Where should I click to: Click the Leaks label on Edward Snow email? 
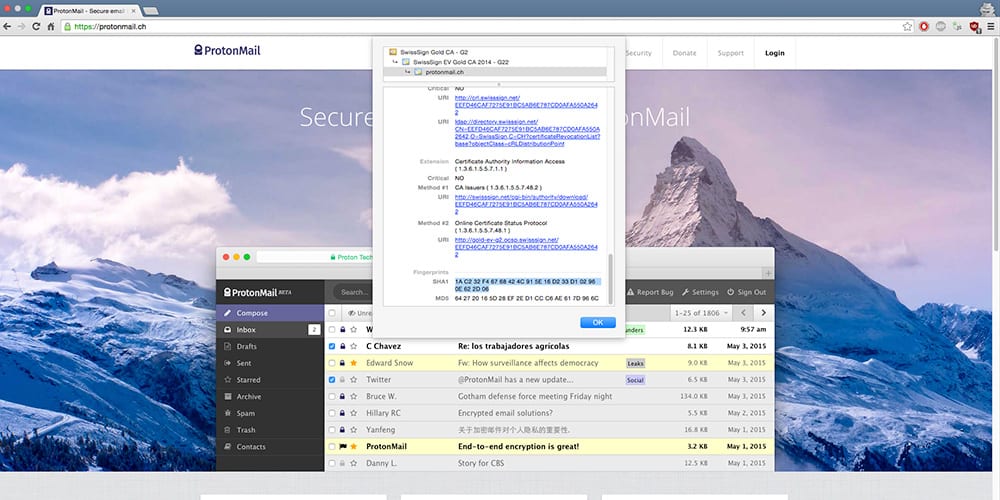click(x=635, y=363)
